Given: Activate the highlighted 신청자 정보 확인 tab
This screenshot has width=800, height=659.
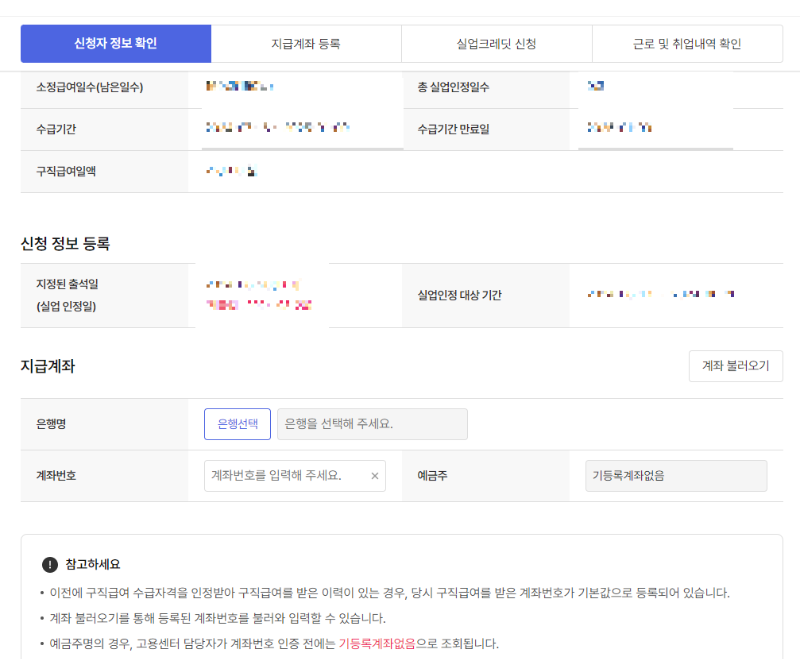Looking at the screenshot, I should coord(116,44).
